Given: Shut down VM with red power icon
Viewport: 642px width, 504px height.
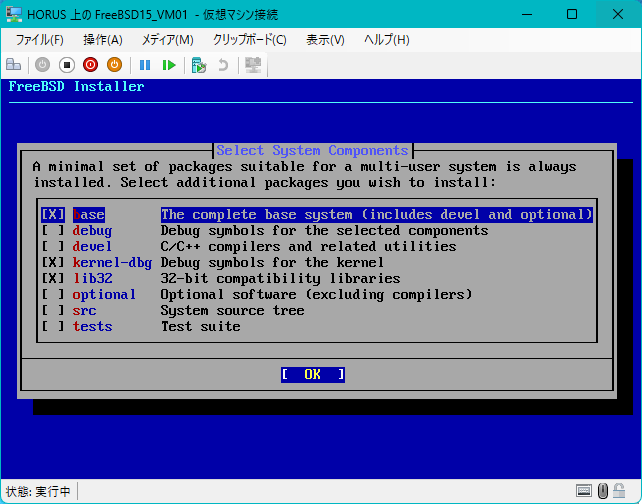Looking at the screenshot, I should pos(90,65).
